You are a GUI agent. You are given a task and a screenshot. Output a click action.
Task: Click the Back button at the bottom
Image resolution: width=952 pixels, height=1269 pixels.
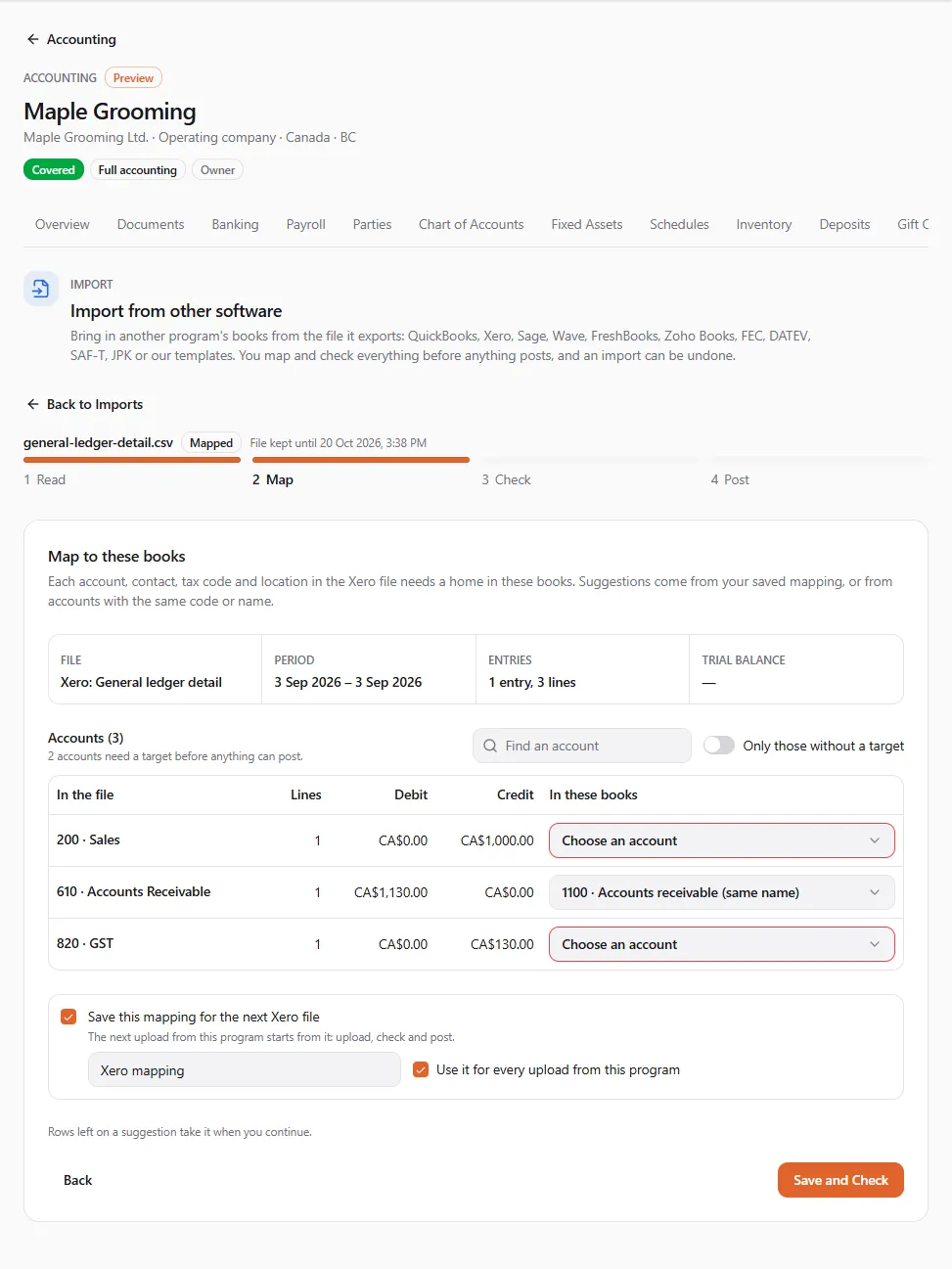[78, 1180]
